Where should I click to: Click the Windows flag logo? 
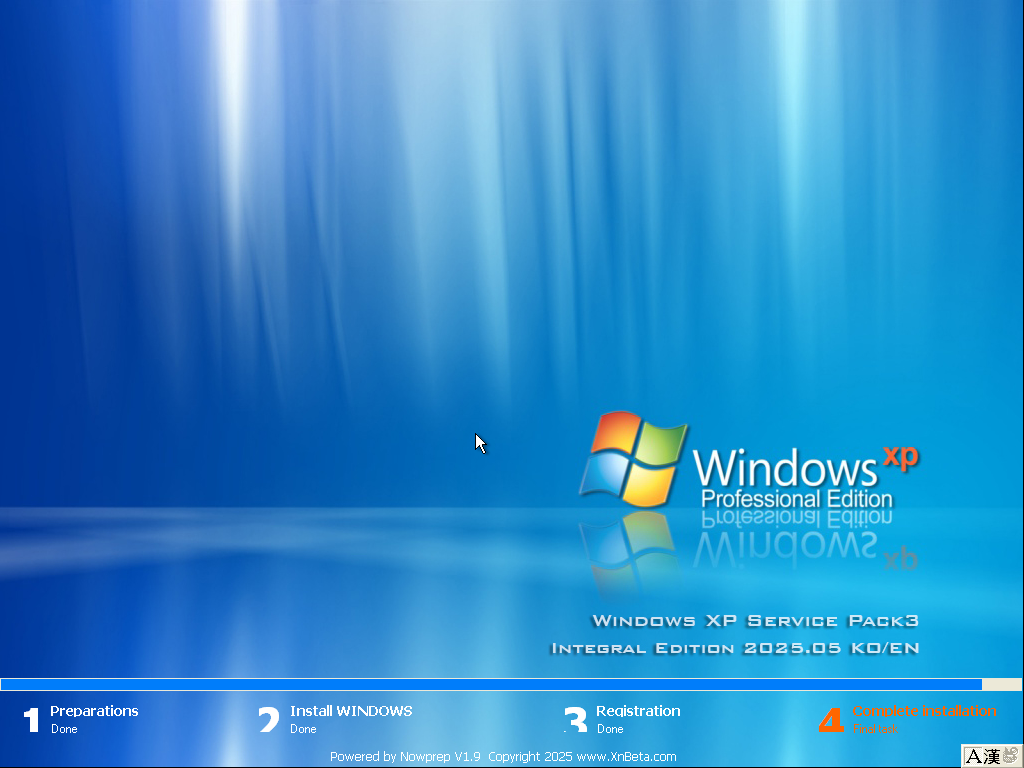pos(633,459)
